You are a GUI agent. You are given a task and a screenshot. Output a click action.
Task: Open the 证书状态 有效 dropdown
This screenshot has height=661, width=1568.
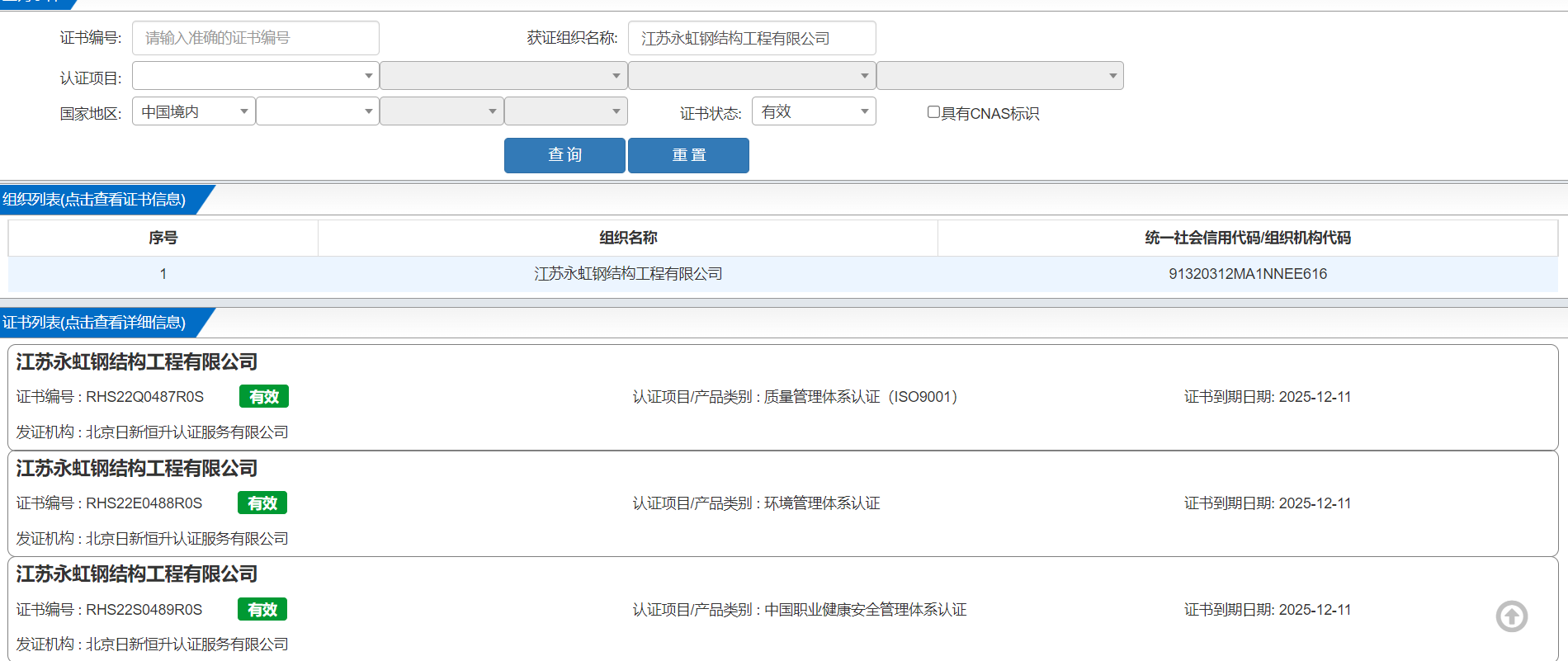[x=814, y=111]
